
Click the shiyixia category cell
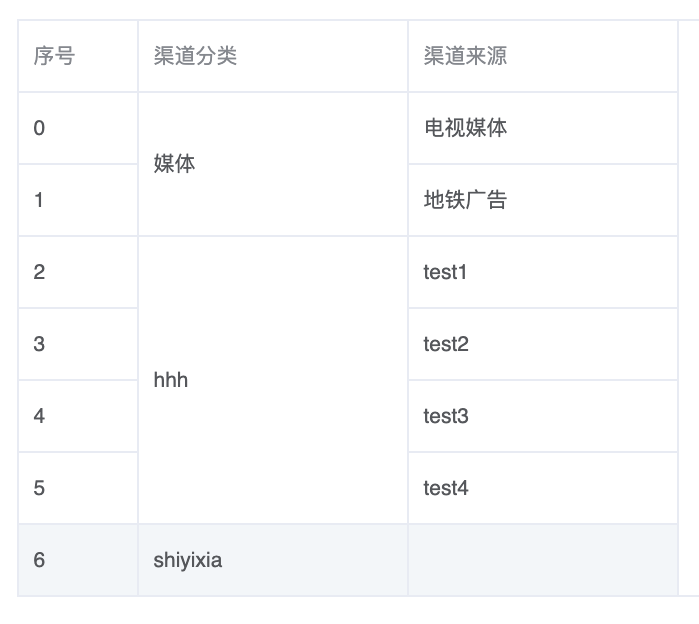click(x=273, y=560)
